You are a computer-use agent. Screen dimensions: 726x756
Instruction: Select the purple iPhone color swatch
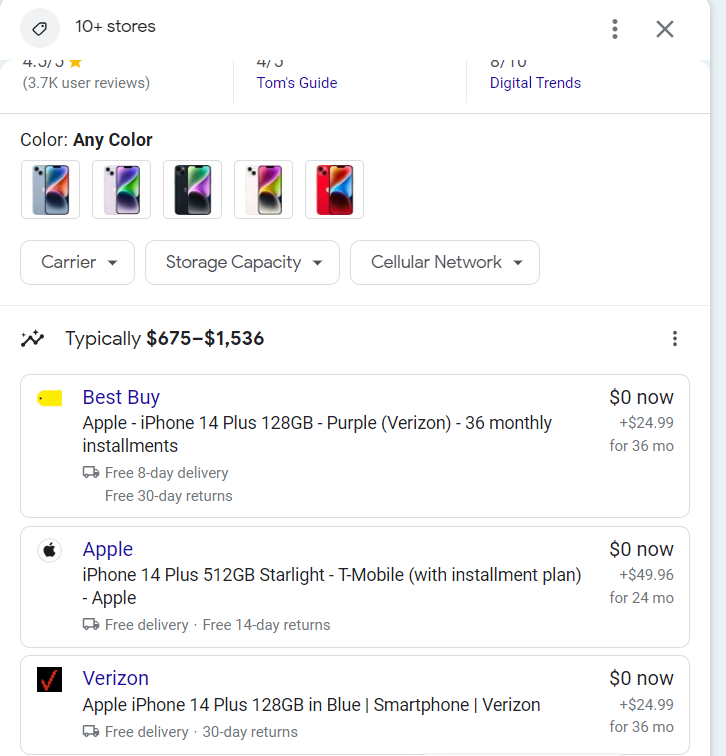tap(121, 189)
